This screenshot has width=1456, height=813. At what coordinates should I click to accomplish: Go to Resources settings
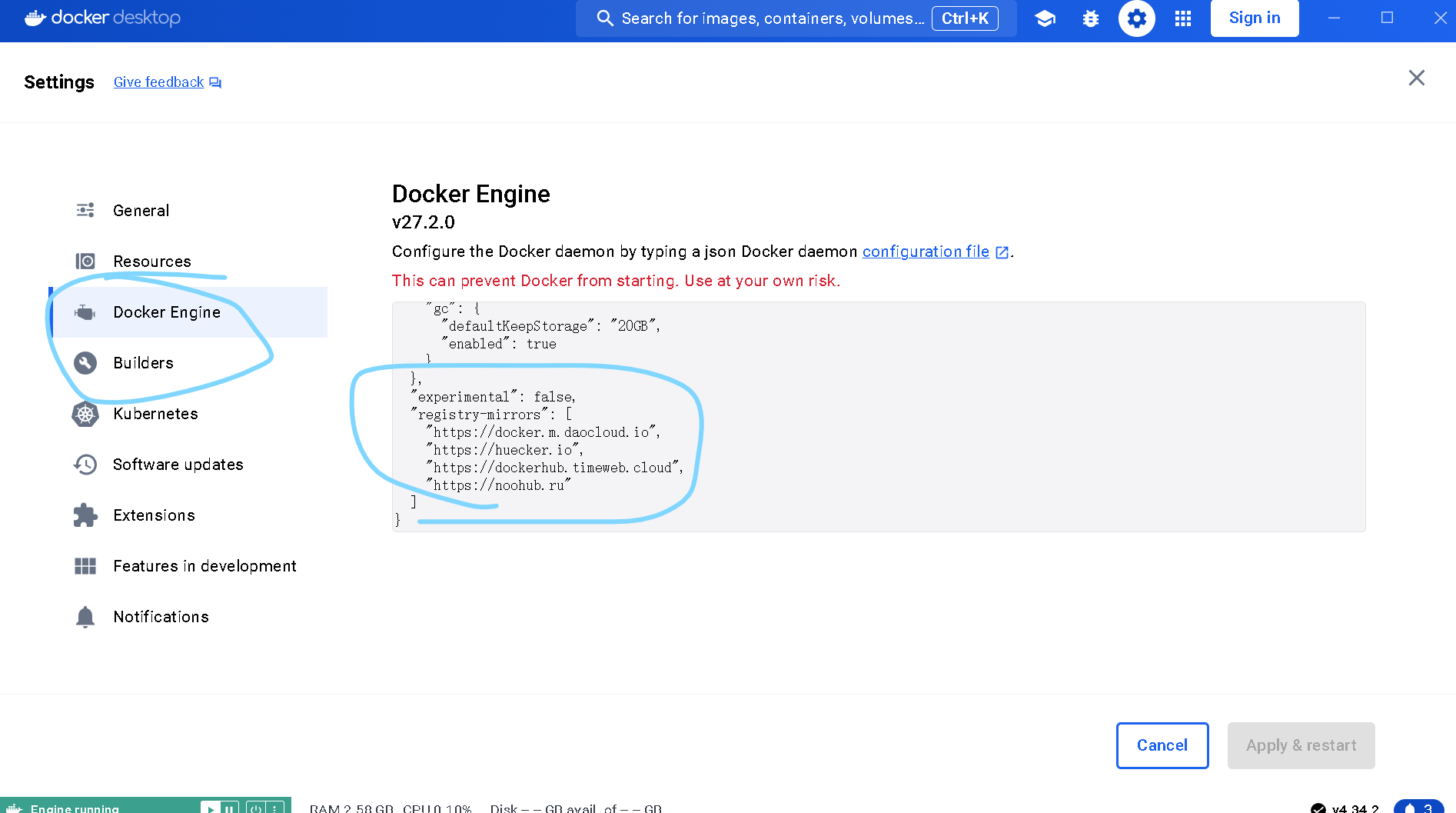click(x=151, y=262)
